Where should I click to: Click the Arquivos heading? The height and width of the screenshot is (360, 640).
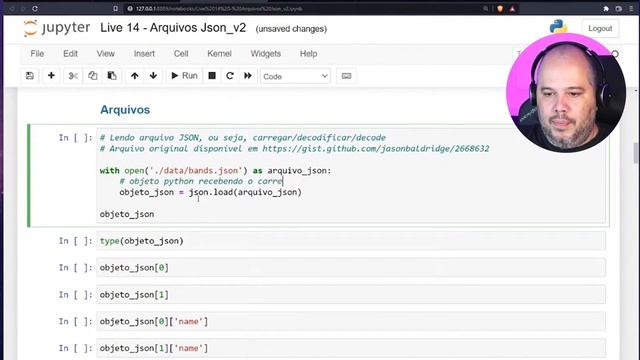(125, 110)
